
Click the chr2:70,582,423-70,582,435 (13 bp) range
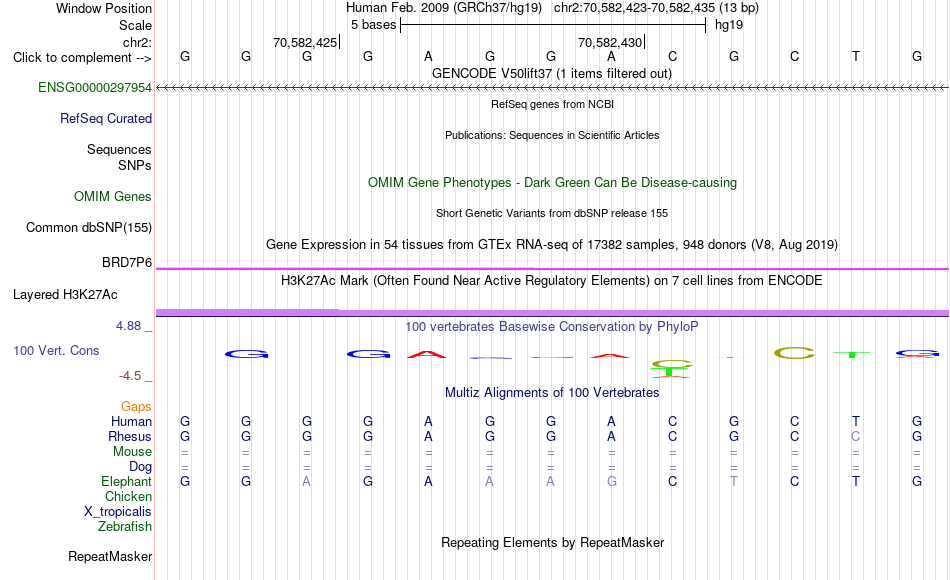(x=656, y=8)
